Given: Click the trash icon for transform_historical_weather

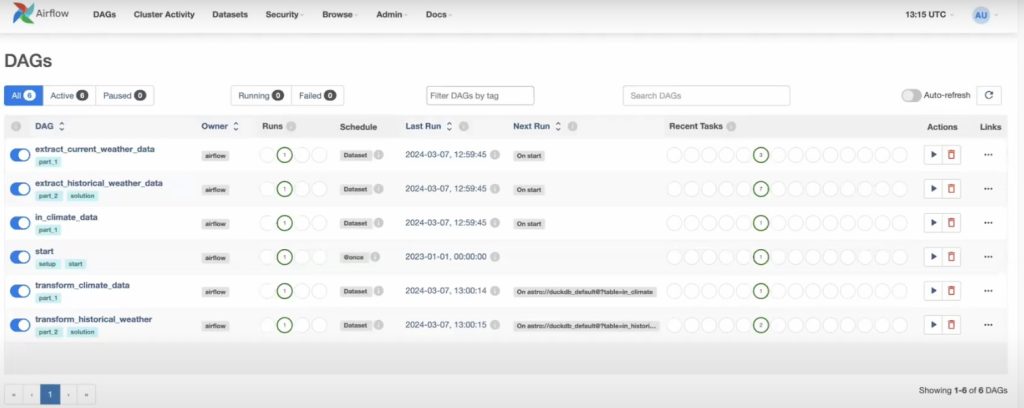Looking at the screenshot, I should click(x=951, y=324).
